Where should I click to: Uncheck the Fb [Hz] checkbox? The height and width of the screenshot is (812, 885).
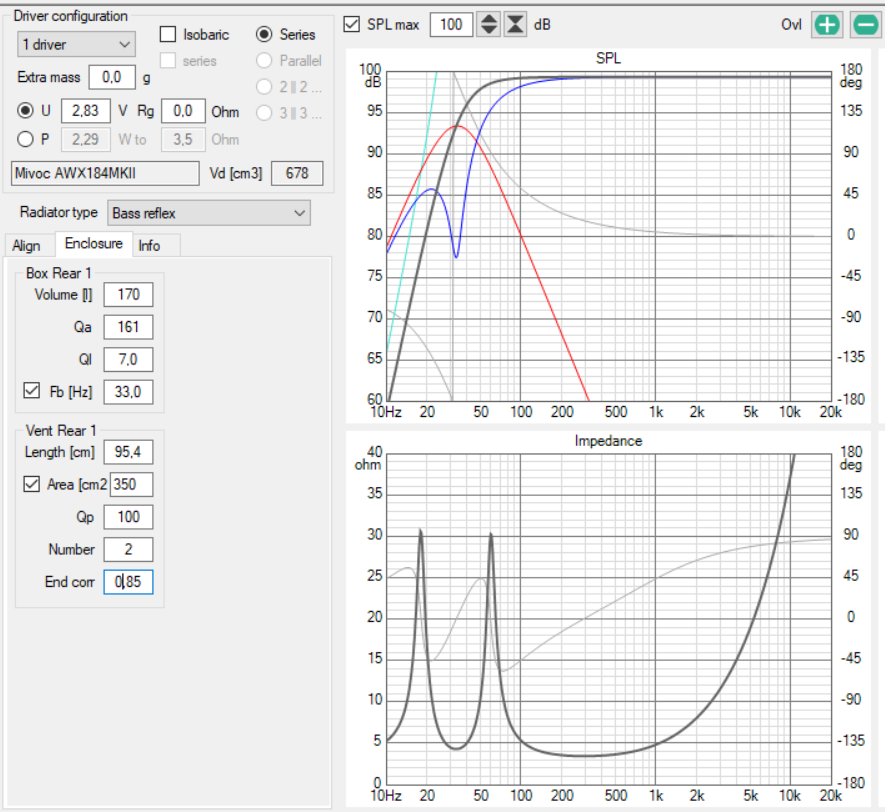(x=31, y=392)
